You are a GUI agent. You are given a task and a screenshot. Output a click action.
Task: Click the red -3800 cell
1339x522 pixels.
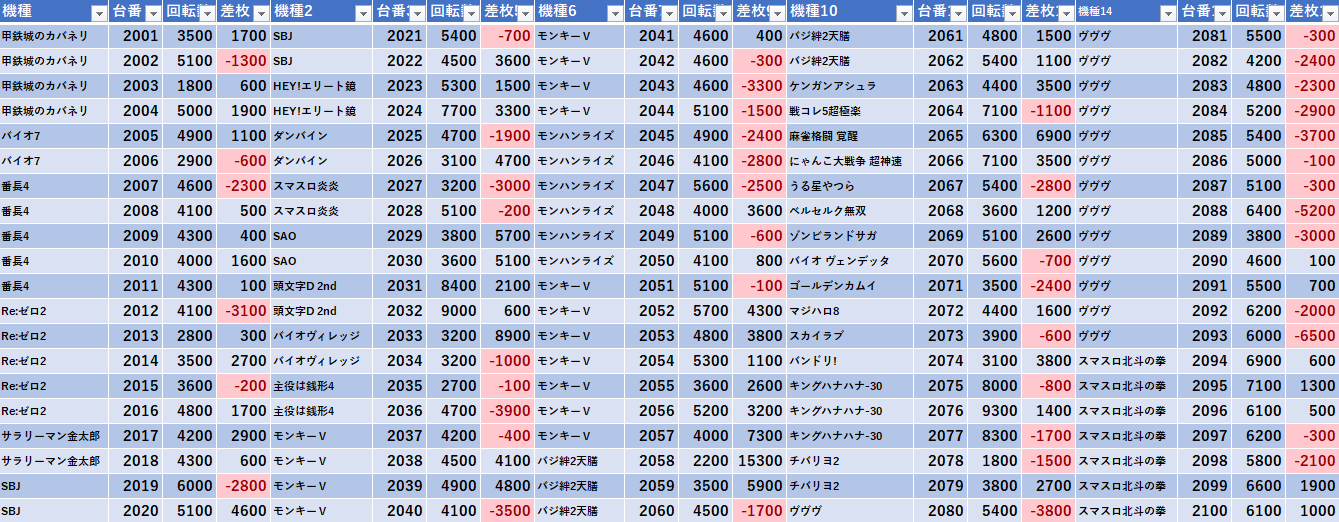click(x=1049, y=511)
